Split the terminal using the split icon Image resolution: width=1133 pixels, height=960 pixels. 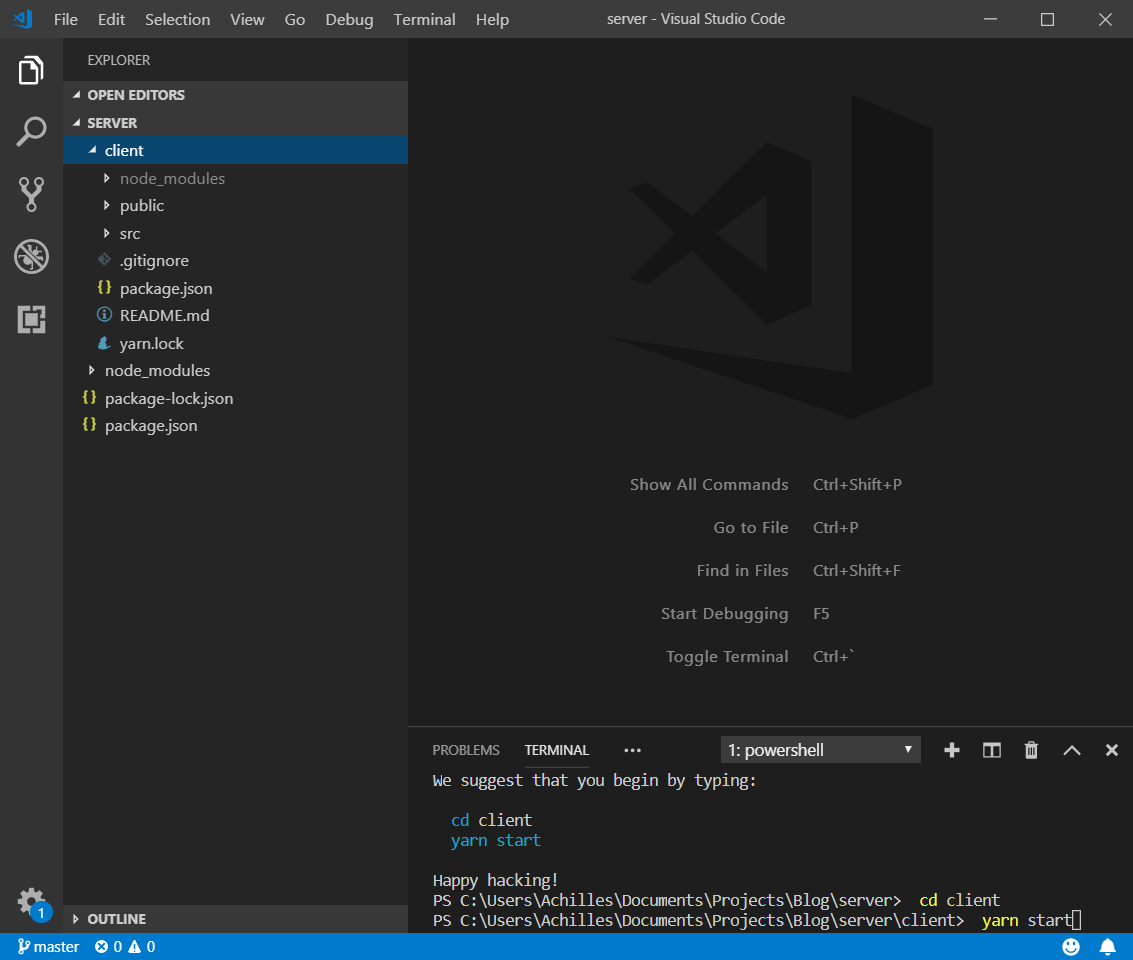[x=991, y=749]
